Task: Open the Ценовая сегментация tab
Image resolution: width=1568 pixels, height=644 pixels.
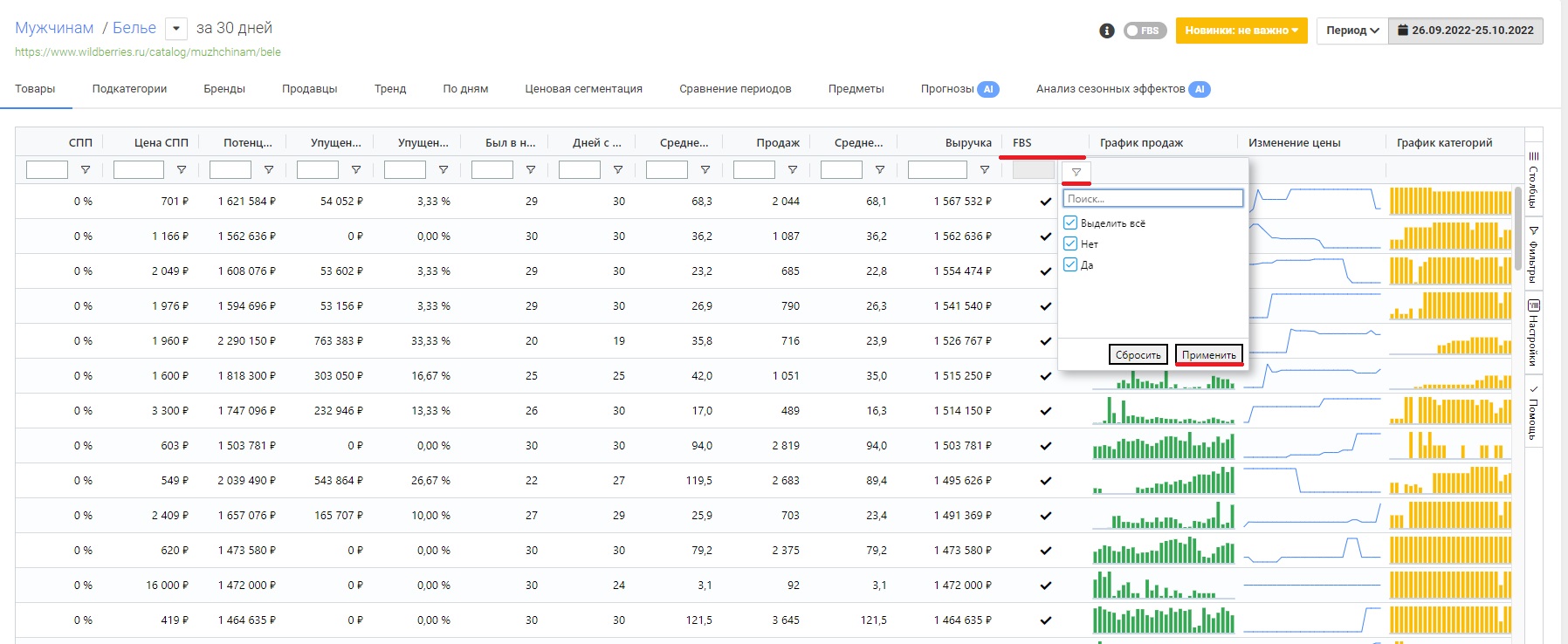Action: click(583, 89)
